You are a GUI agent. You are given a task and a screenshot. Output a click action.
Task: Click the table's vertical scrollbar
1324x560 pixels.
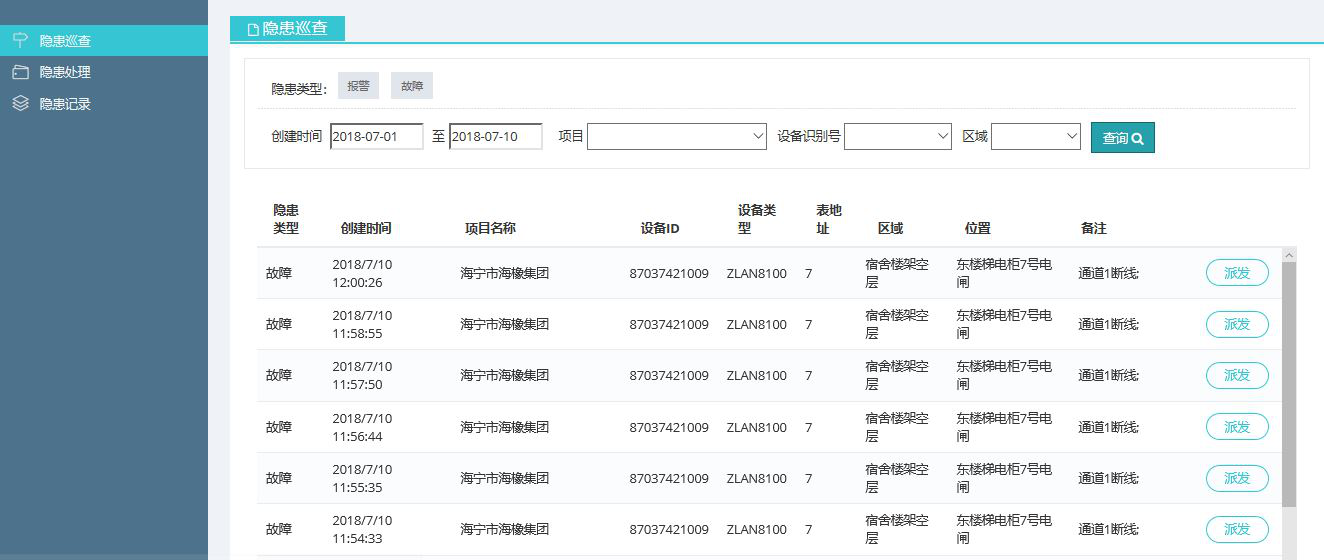pos(1288,380)
